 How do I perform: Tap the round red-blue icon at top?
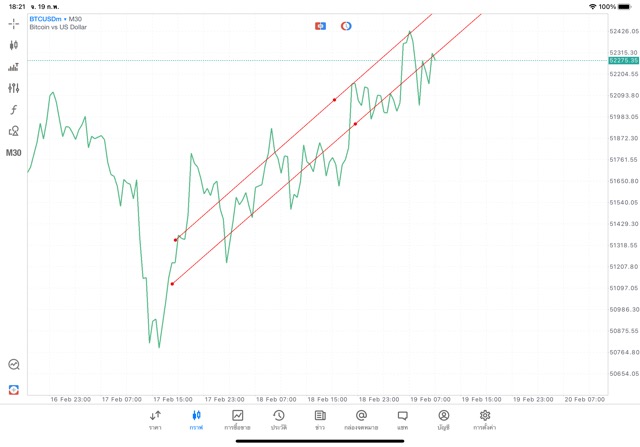tap(346, 25)
